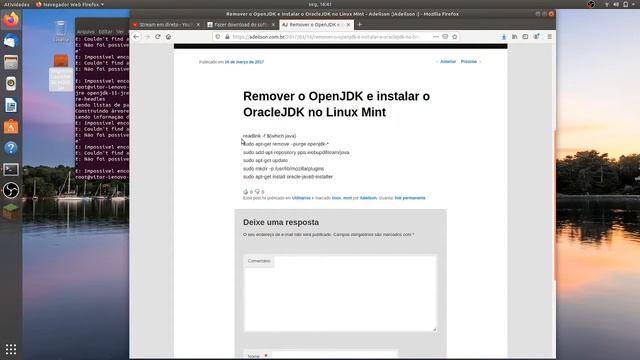Open Help from the dock
Viewport: 640px width, 360px height.
click(11, 148)
